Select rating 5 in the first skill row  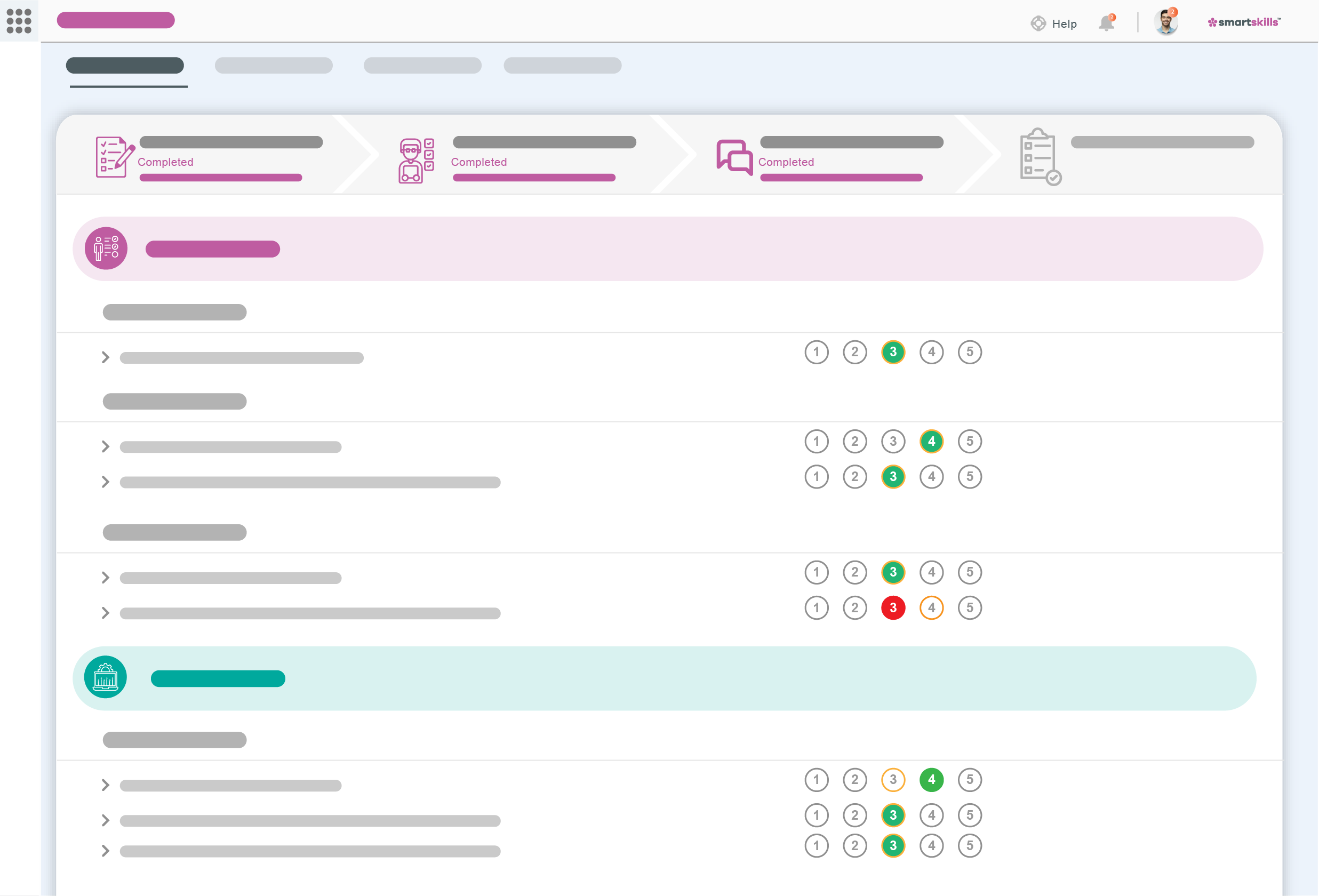pos(970,353)
